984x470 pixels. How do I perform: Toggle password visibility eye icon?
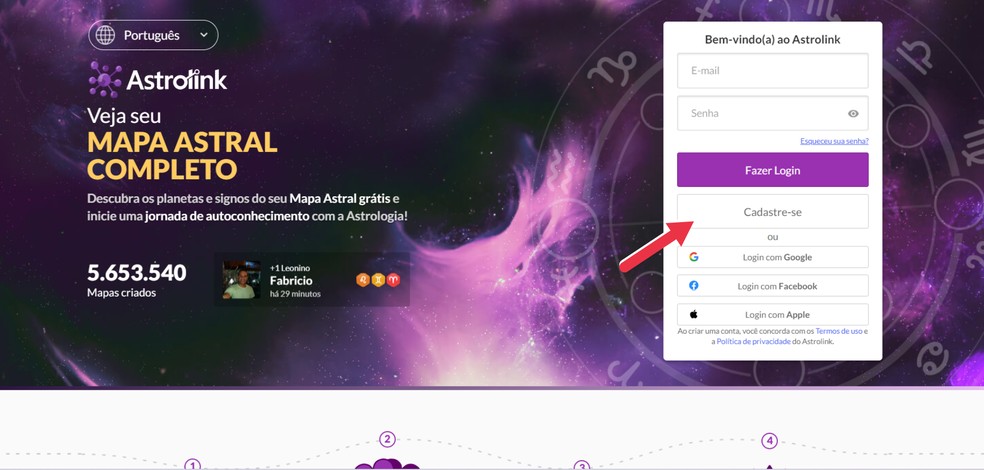tap(853, 114)
